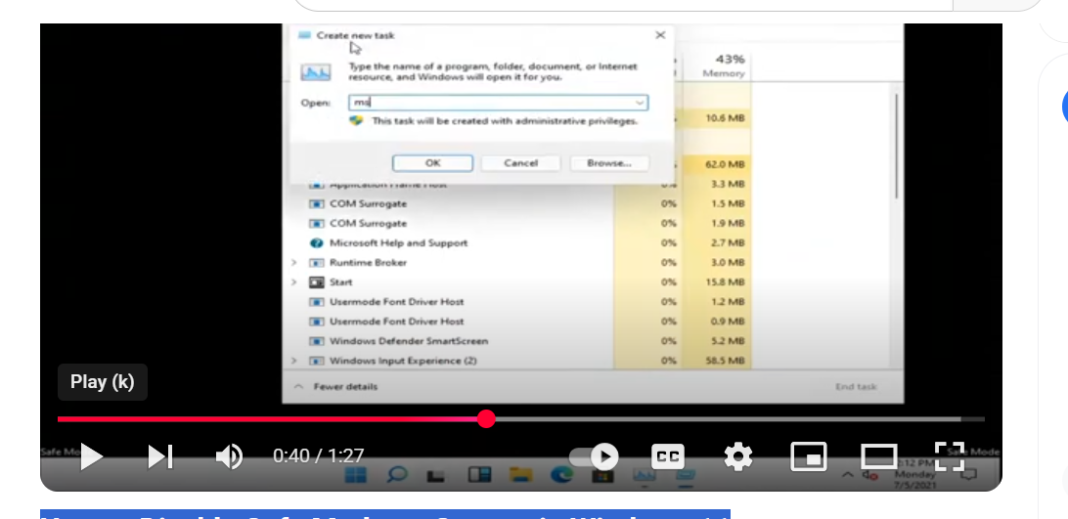Open the dropdown arrow of the Open field

tap(640, 102)
